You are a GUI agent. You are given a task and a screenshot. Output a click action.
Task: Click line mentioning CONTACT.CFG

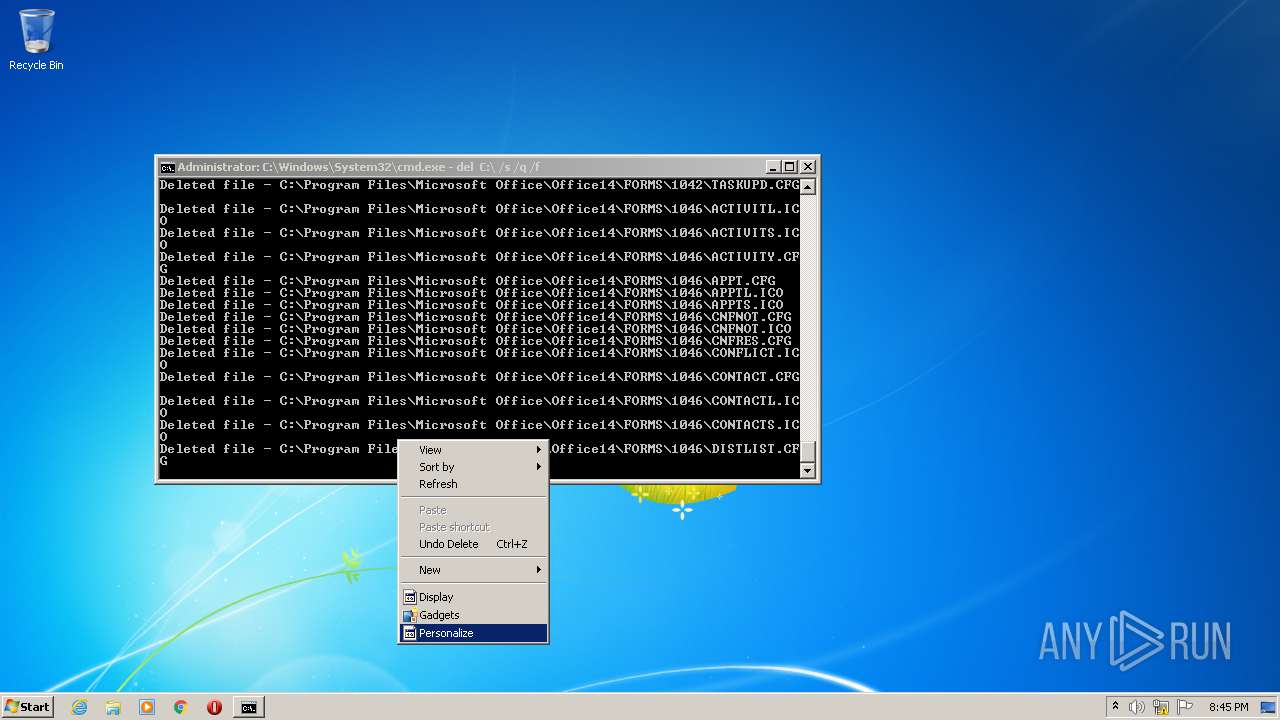tap(480, 377)
